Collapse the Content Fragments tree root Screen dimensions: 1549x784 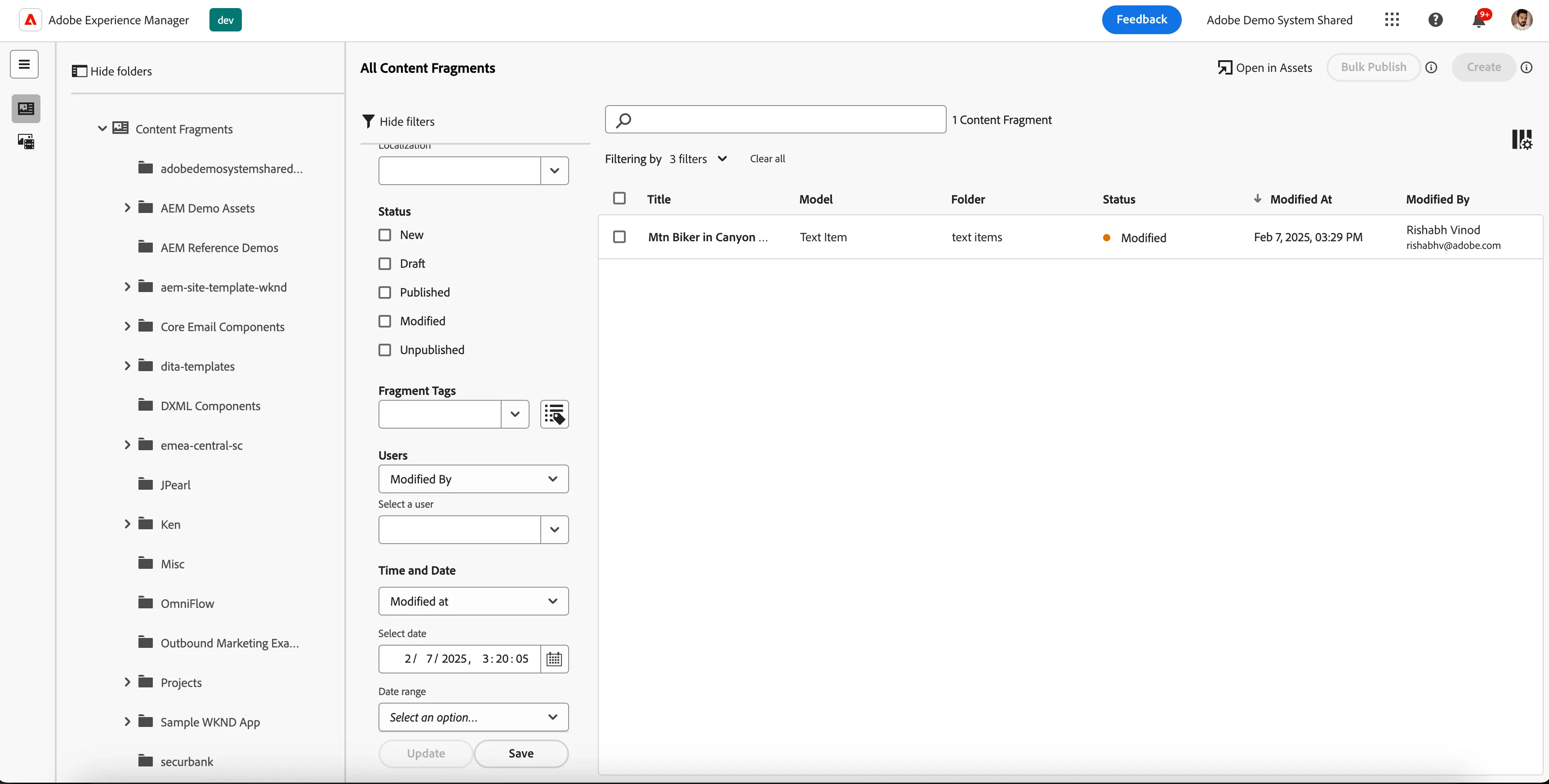[x=102, y=128]
